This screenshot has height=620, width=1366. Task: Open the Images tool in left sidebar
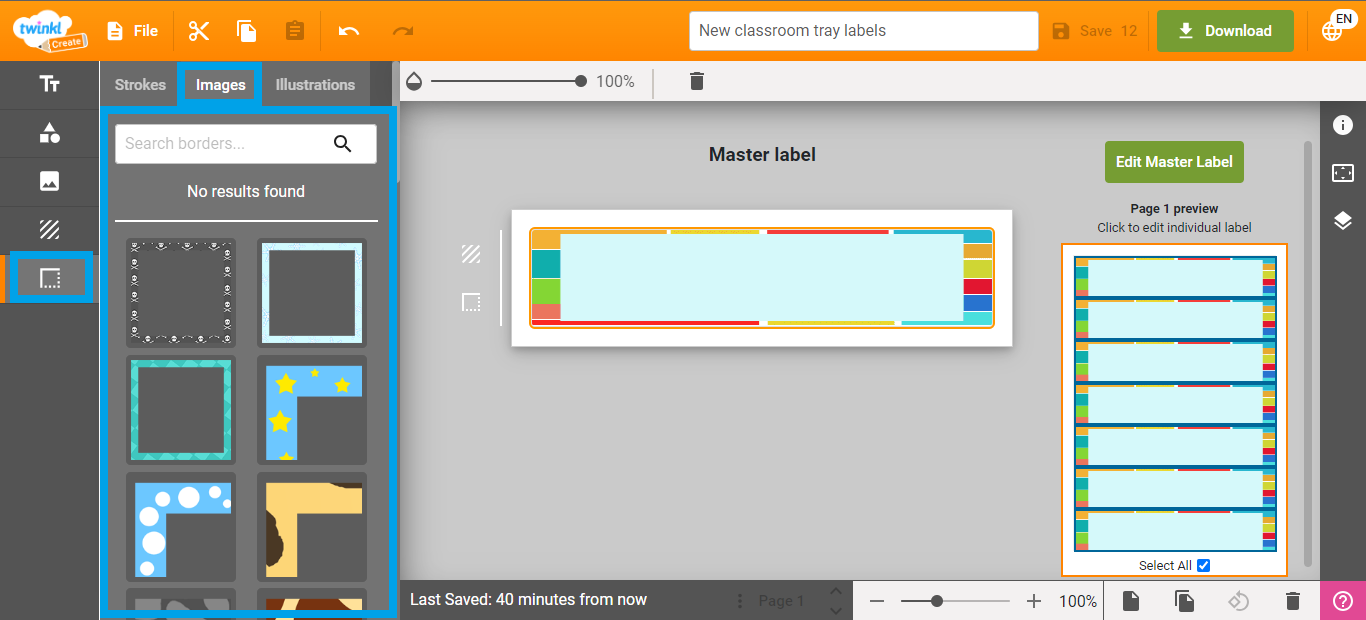49,181
